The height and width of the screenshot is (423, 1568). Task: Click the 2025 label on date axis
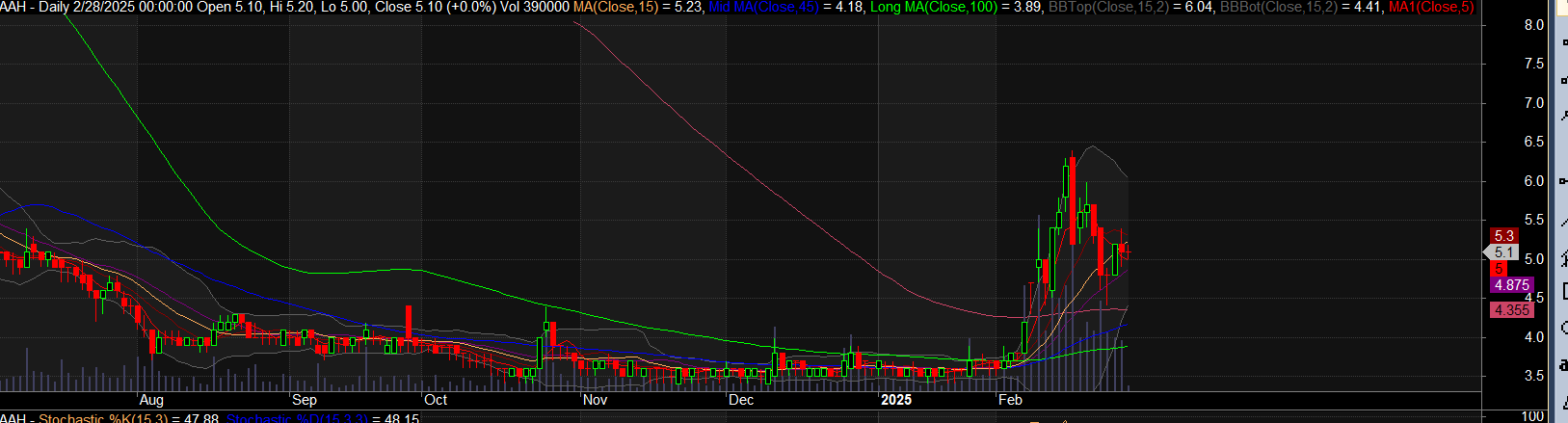896,400
